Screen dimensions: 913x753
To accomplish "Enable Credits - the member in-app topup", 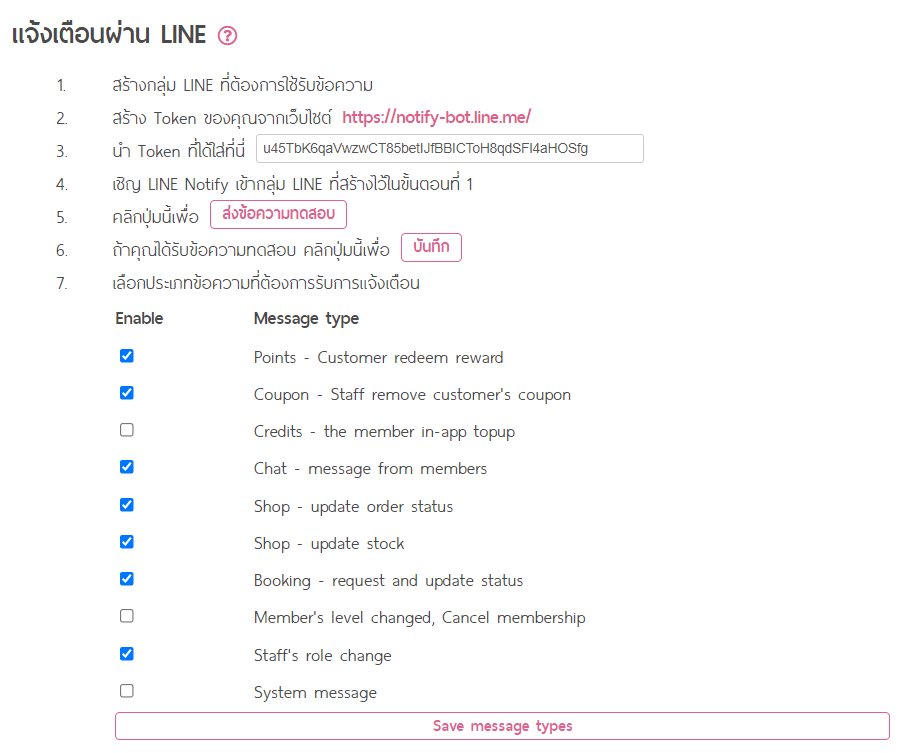I will pyautogui.click(x=127, y=430).
